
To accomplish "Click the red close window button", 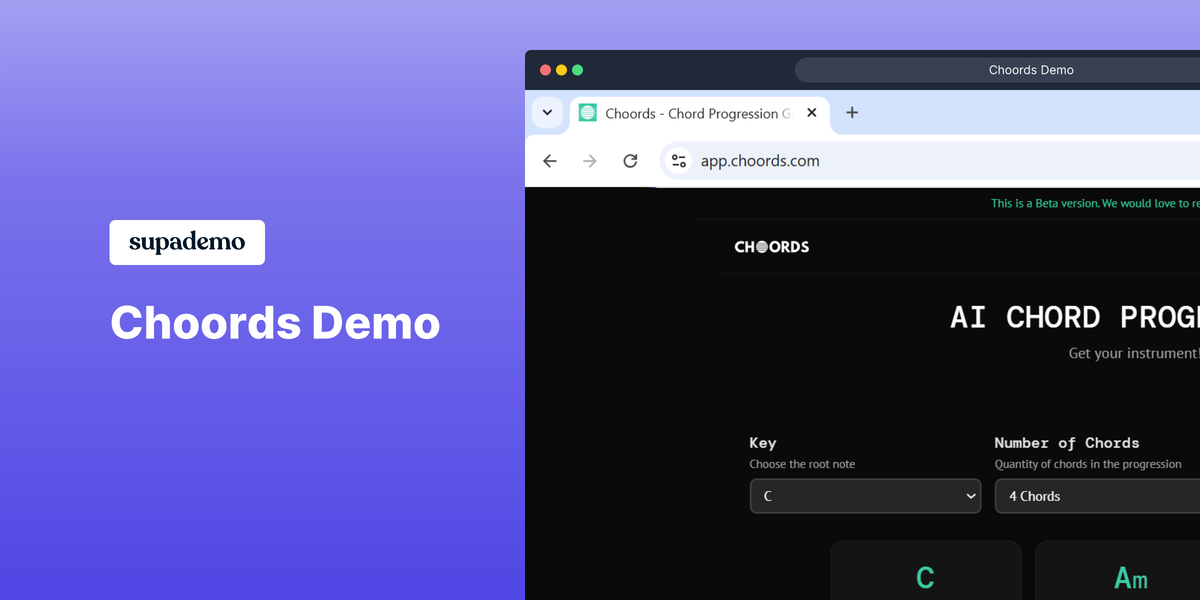I will click(x=545, y=70).
